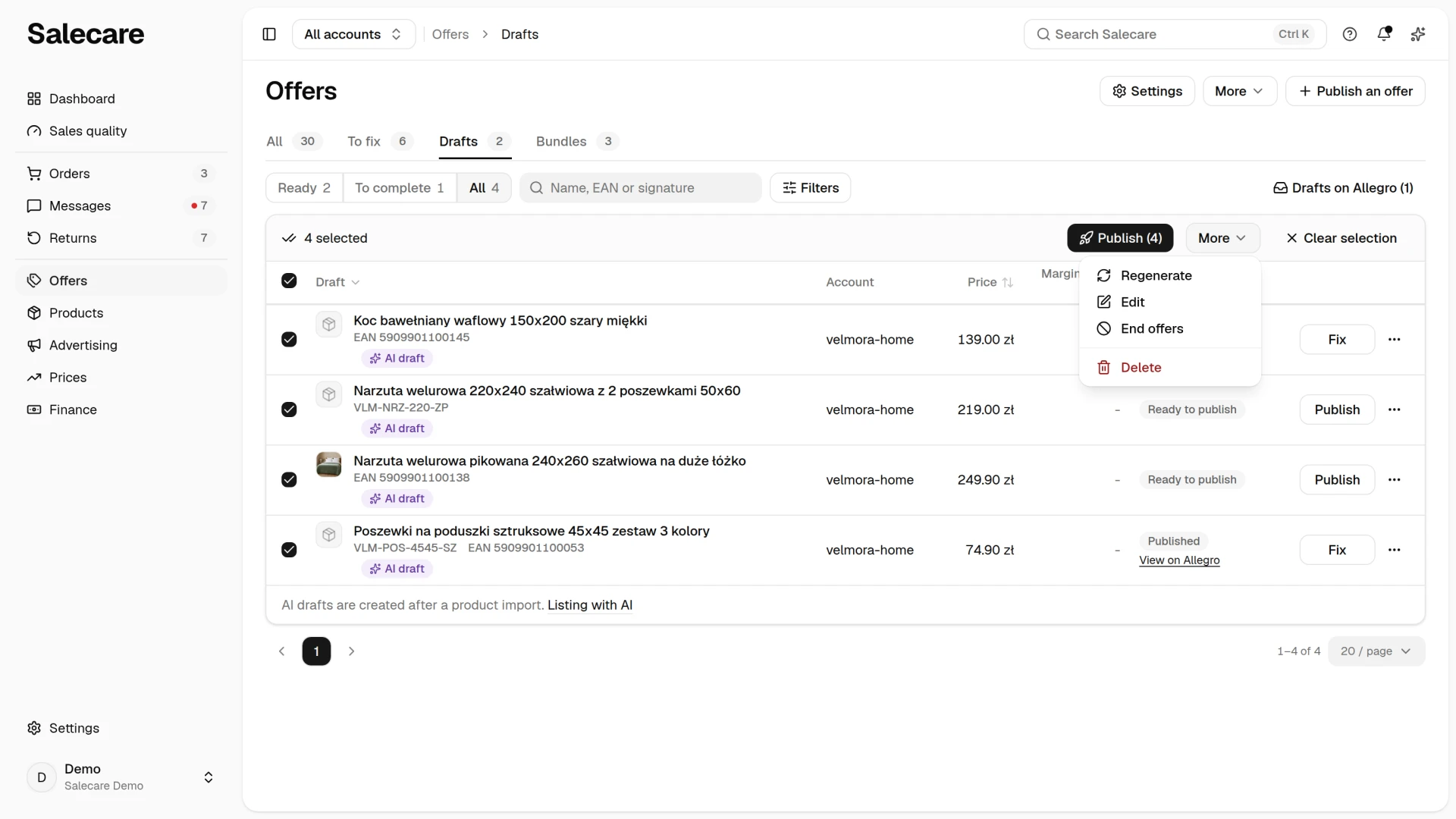Switch to the To fix tab
The width and height of the screenshot is (1456, 819).
click(380, 141)
